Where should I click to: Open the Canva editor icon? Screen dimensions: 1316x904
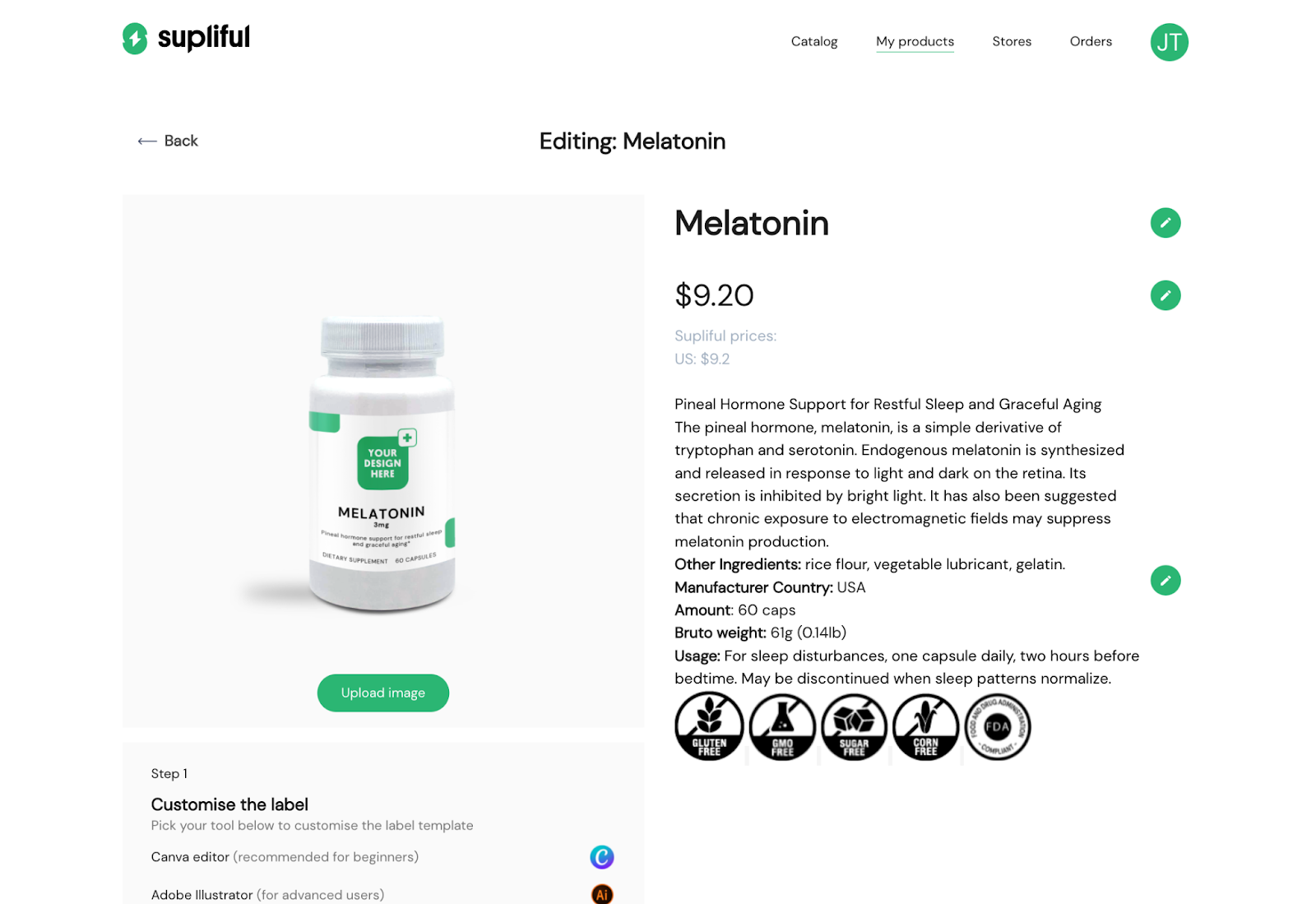tap(602, 857)
